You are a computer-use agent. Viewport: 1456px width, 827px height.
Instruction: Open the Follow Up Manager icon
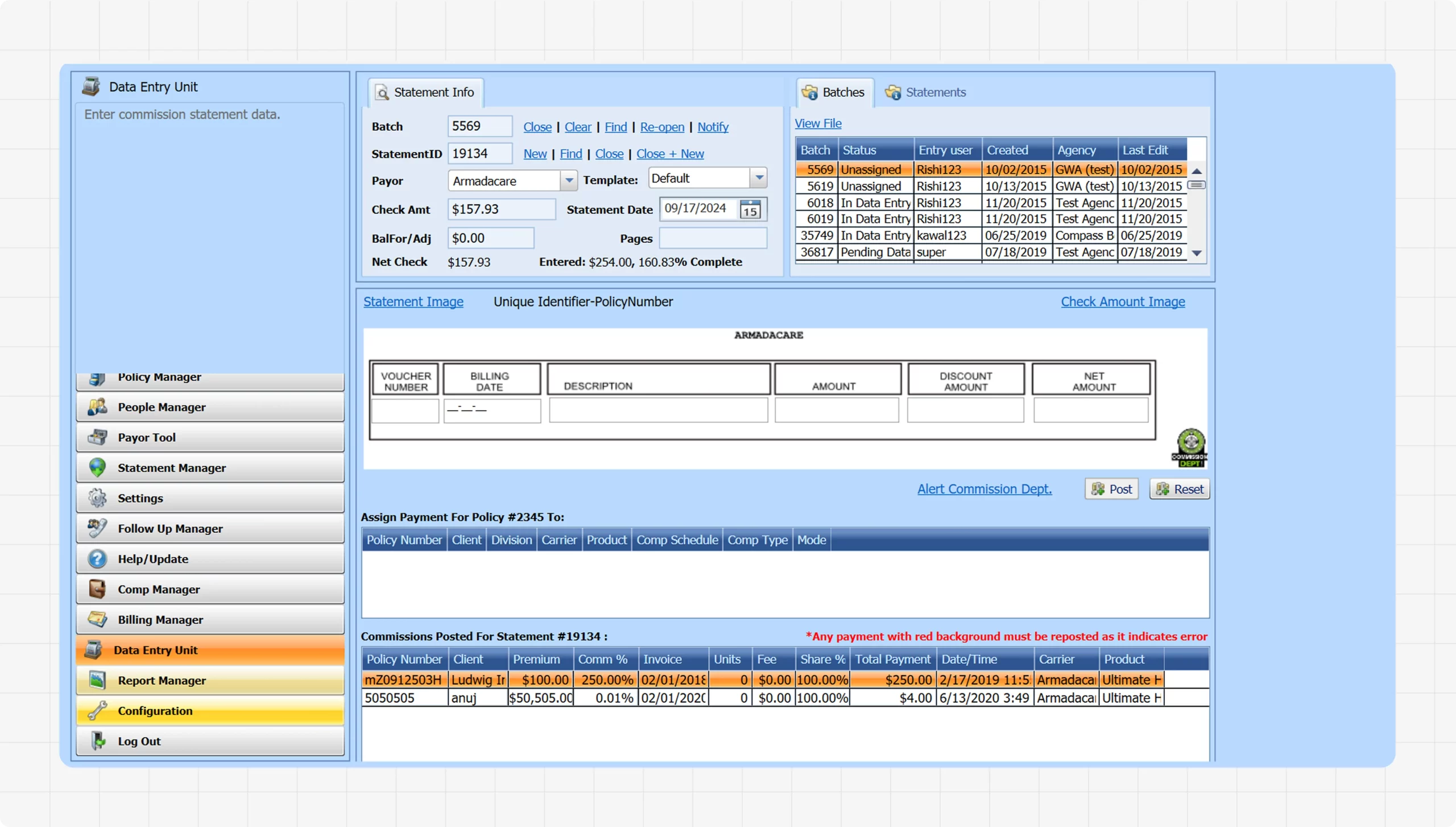pos(97,528)
